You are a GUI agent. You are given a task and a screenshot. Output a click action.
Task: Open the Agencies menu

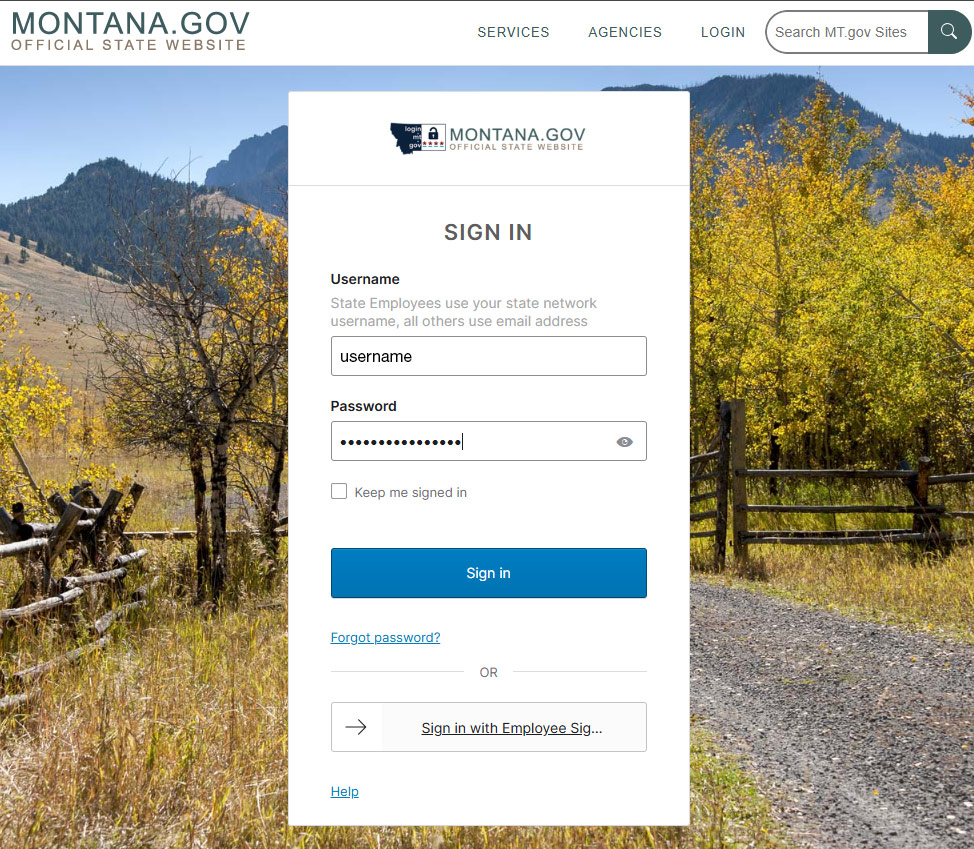625,32
